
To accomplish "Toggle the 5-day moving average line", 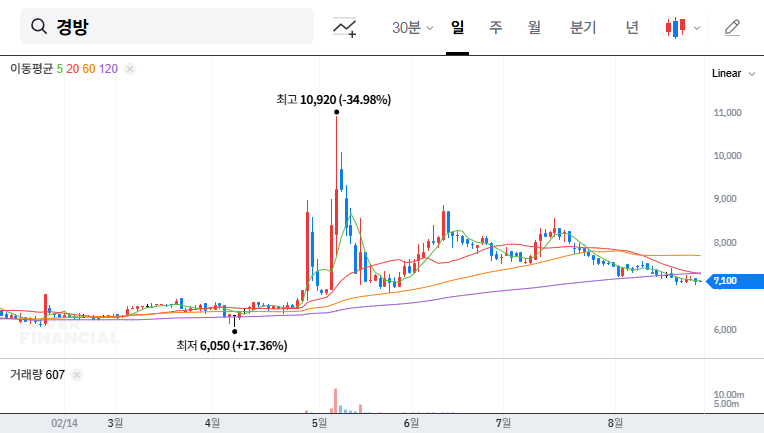I will pyautogui.click(x=60, y=69).
